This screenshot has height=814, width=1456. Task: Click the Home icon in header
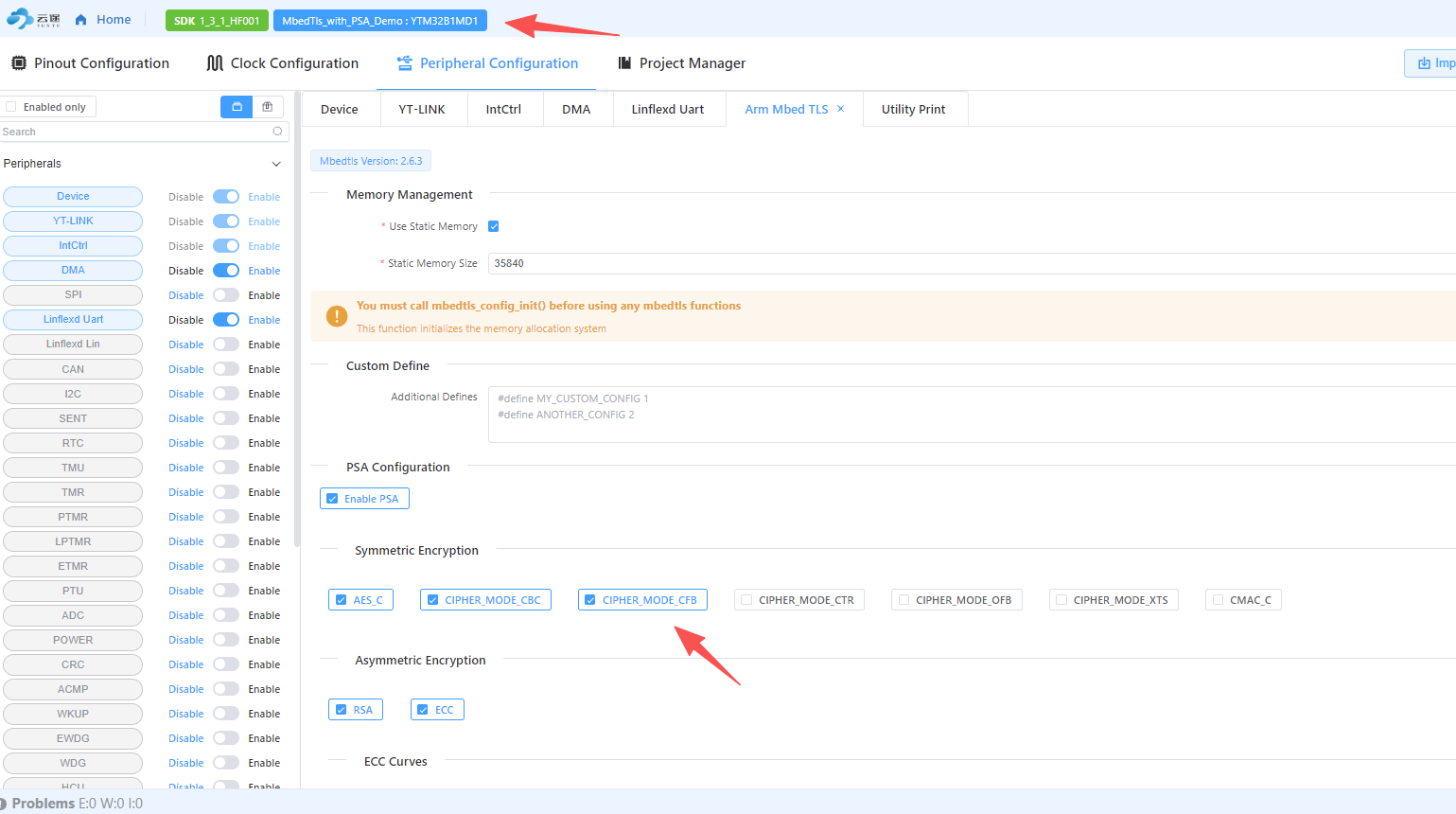(x=81, y=20)
